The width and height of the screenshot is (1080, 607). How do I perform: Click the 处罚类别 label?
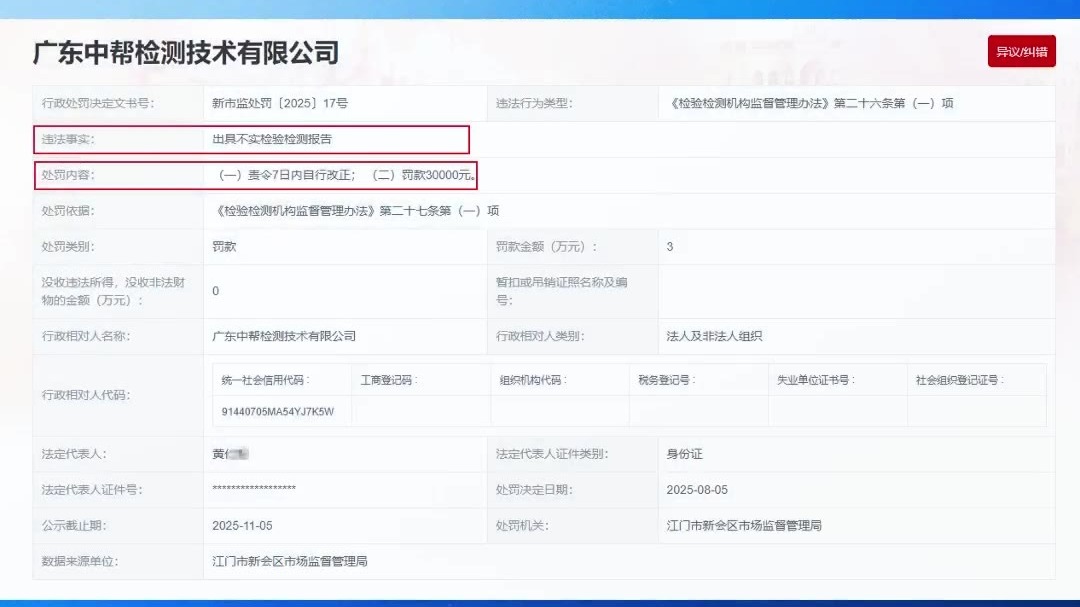pos(68,247)
